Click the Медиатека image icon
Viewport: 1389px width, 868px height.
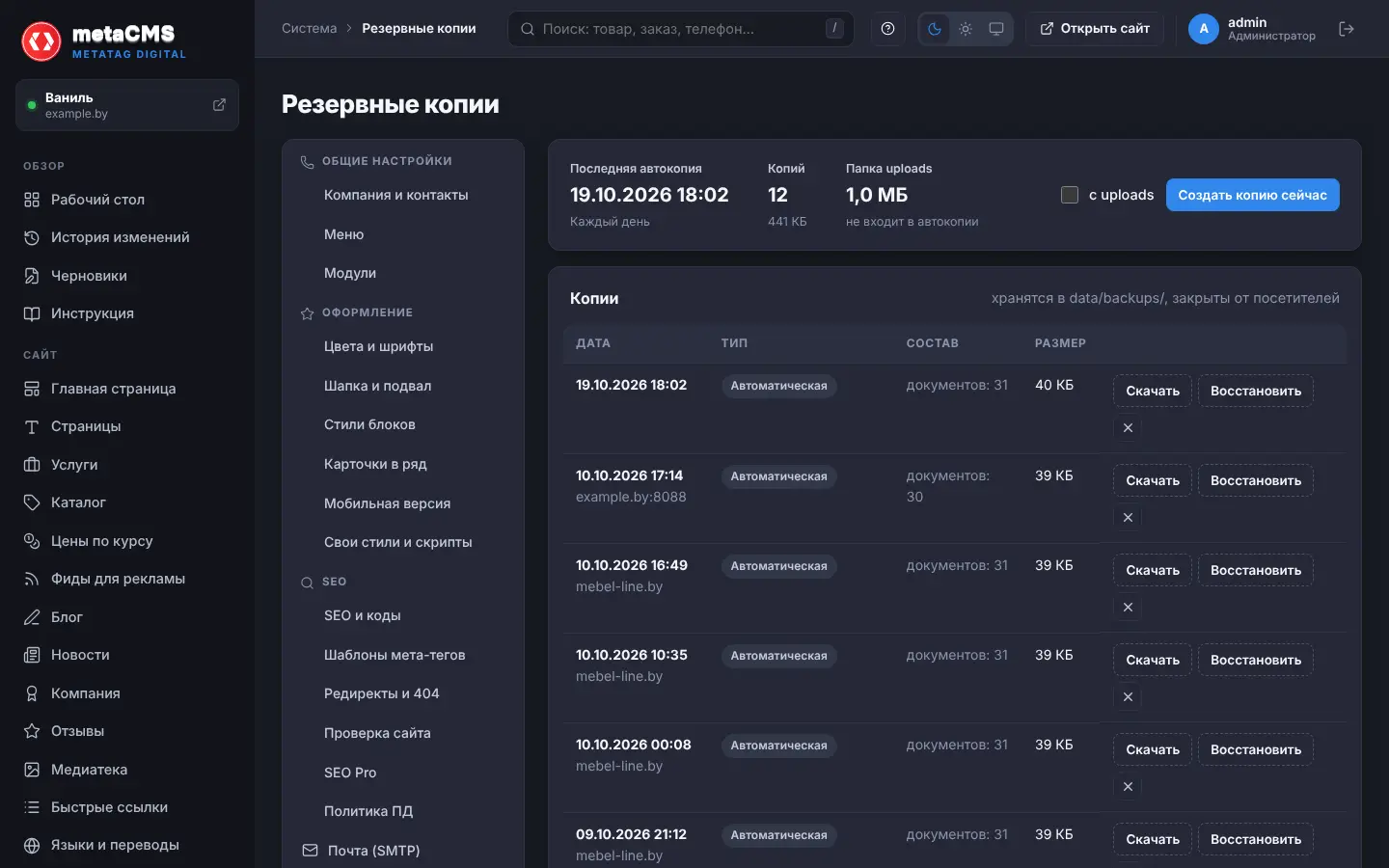(x=32, y=770)
